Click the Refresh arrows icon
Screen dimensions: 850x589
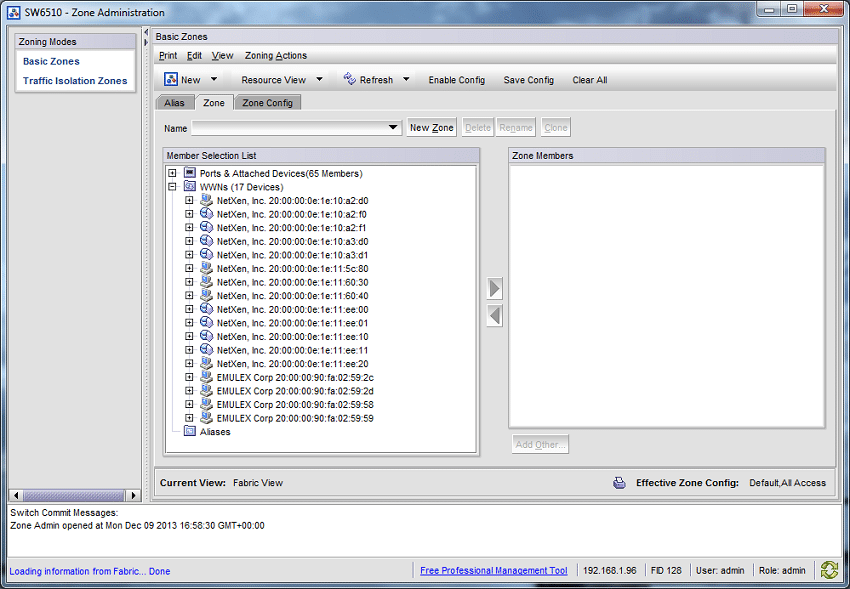coord(350,79)
